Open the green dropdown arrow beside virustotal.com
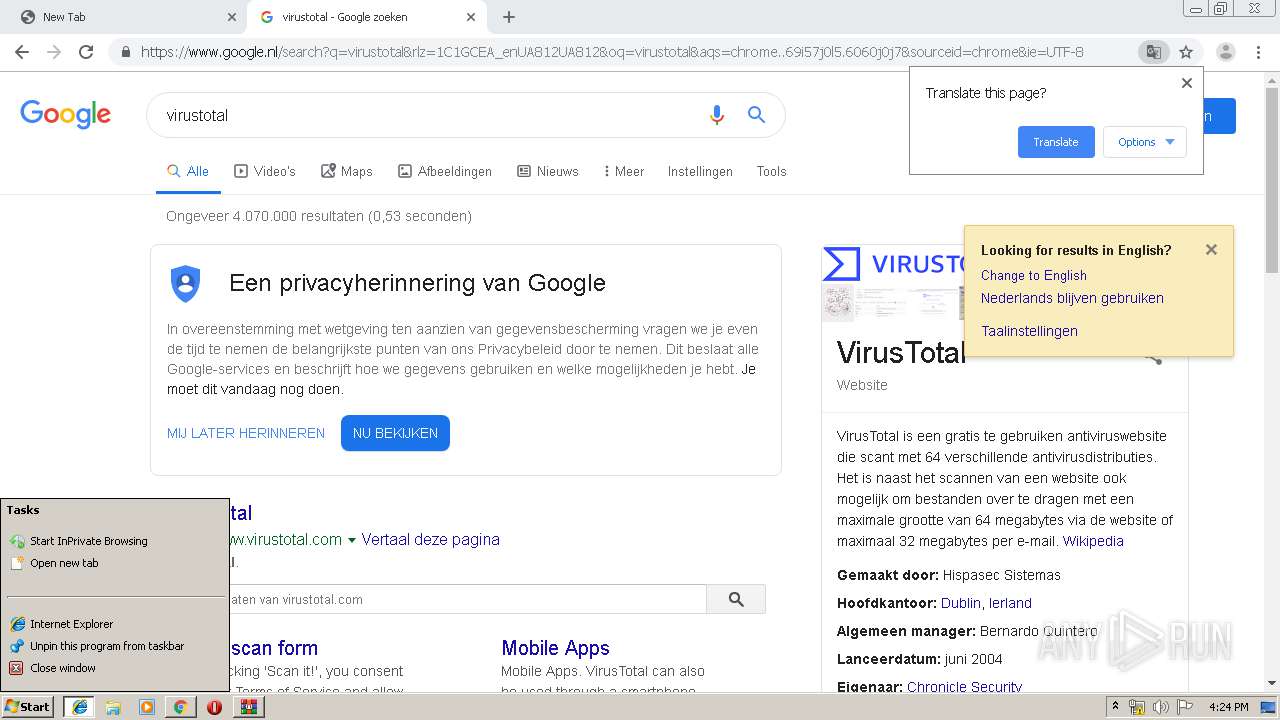Image resolution: width=1280 pixels, height=720 pixels. [351, 540]
